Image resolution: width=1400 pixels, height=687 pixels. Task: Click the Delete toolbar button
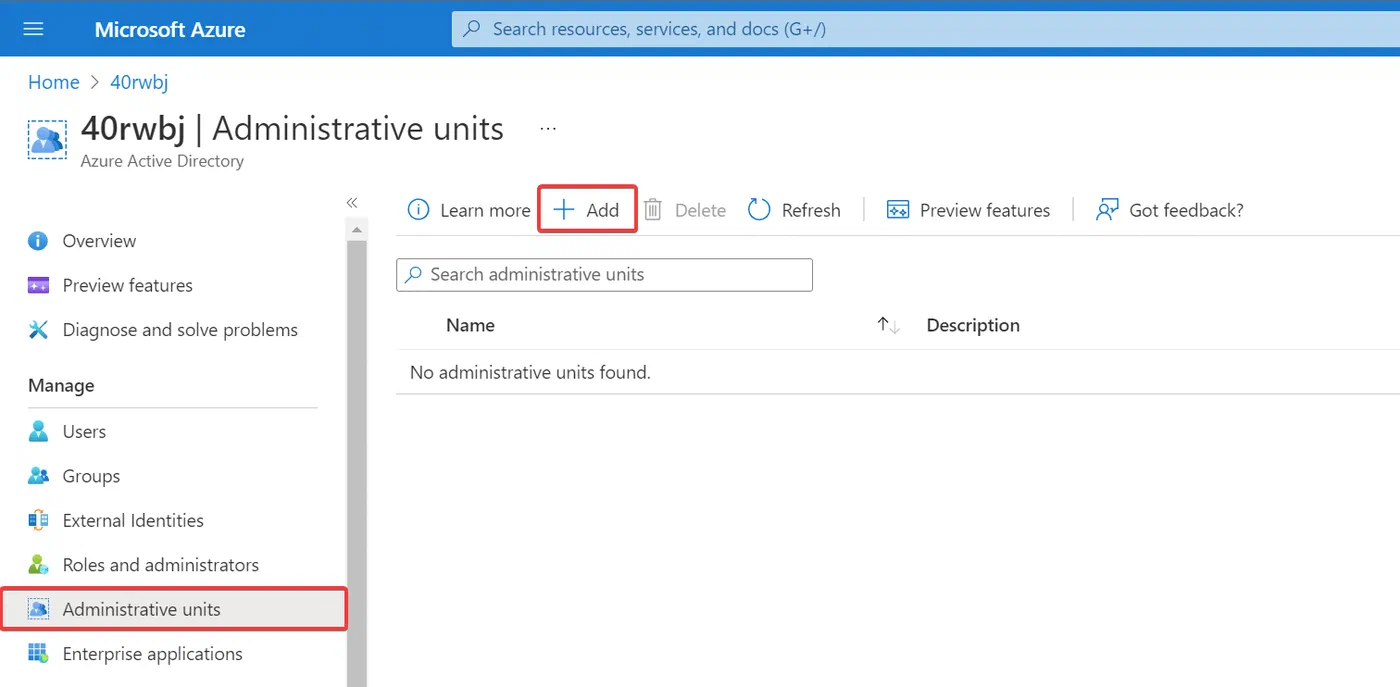click(x=685, y=210)
